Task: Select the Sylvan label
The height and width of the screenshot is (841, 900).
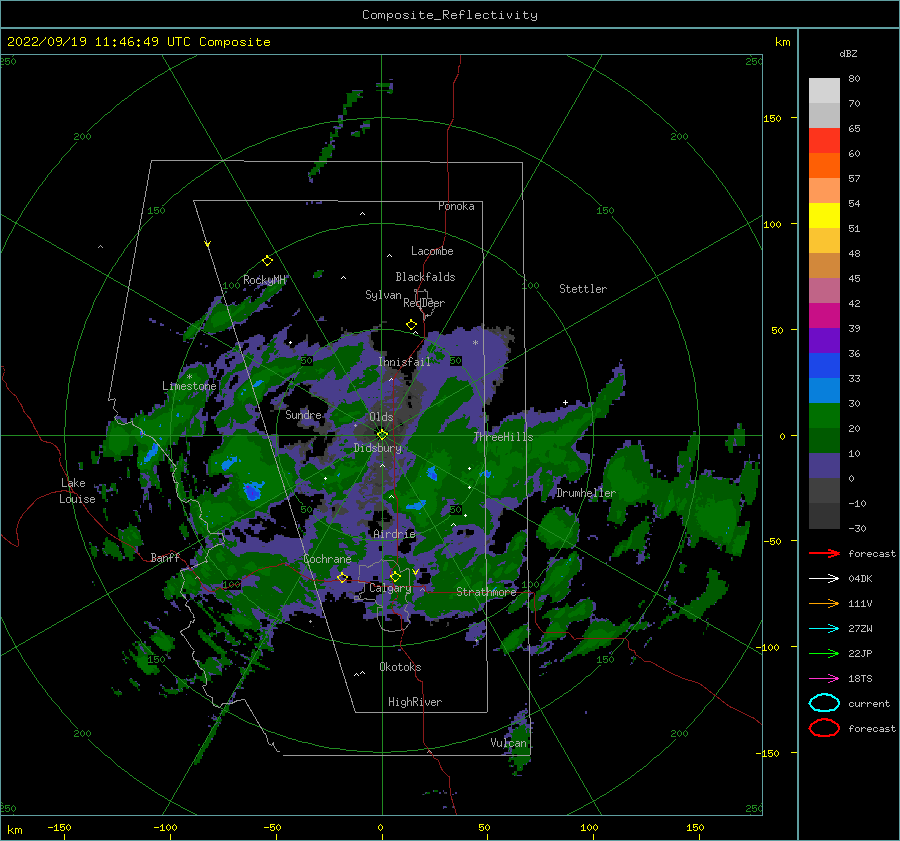Action: pos(383,295)
